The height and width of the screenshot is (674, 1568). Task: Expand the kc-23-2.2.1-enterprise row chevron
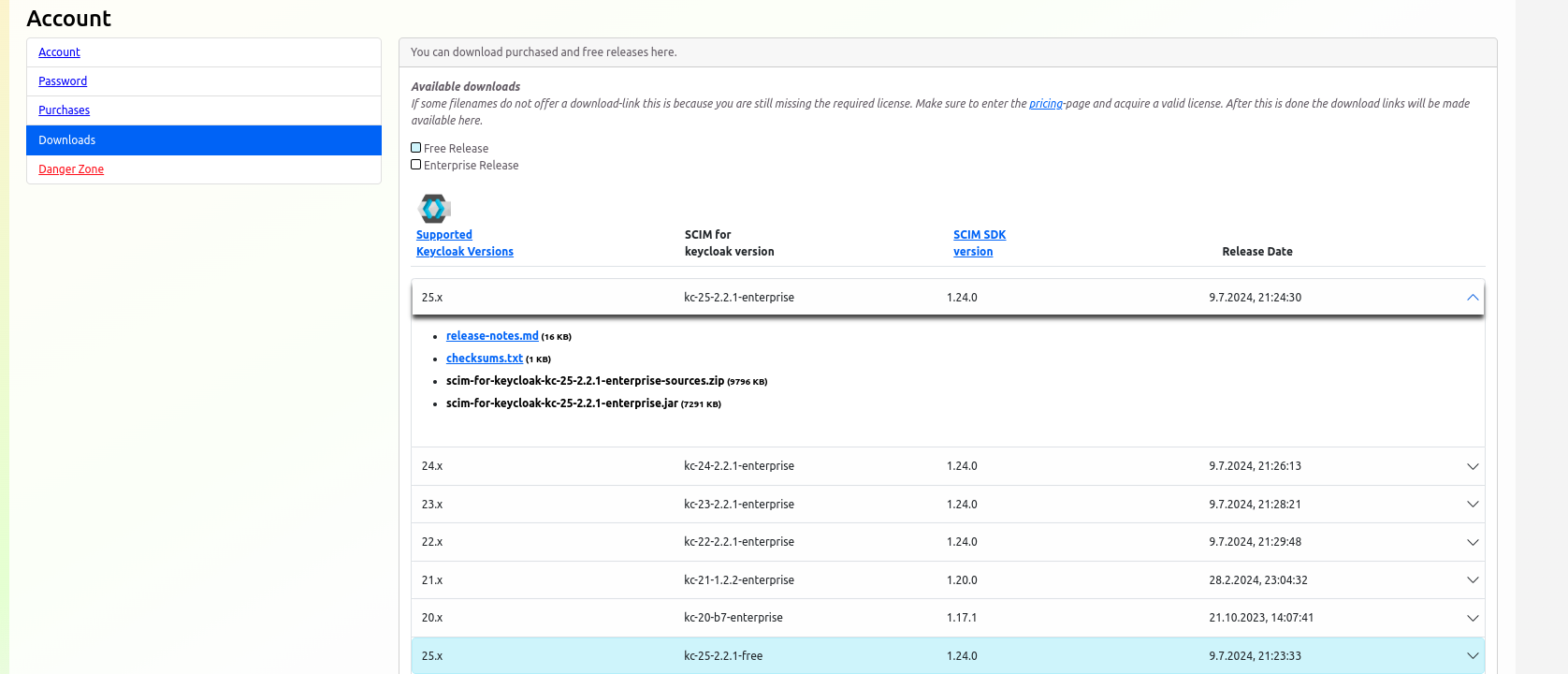tap(1472, 505)
